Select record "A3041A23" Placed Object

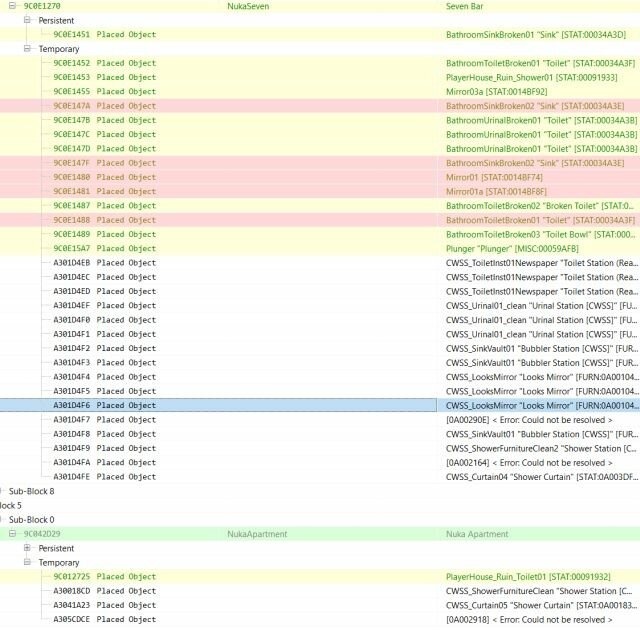coord(104,605)
